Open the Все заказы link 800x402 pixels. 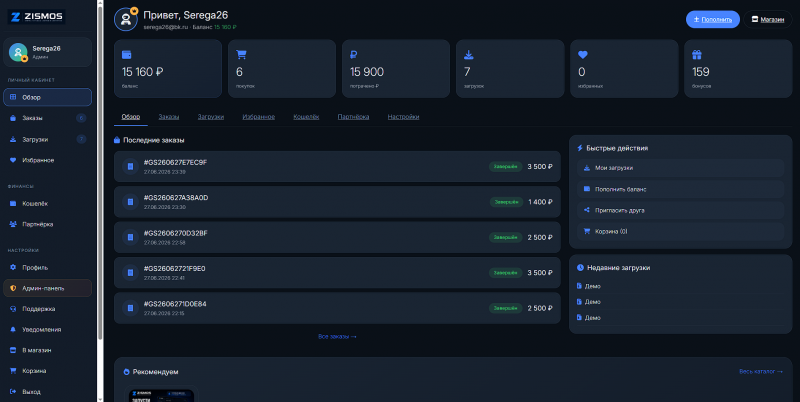(337, 337)
